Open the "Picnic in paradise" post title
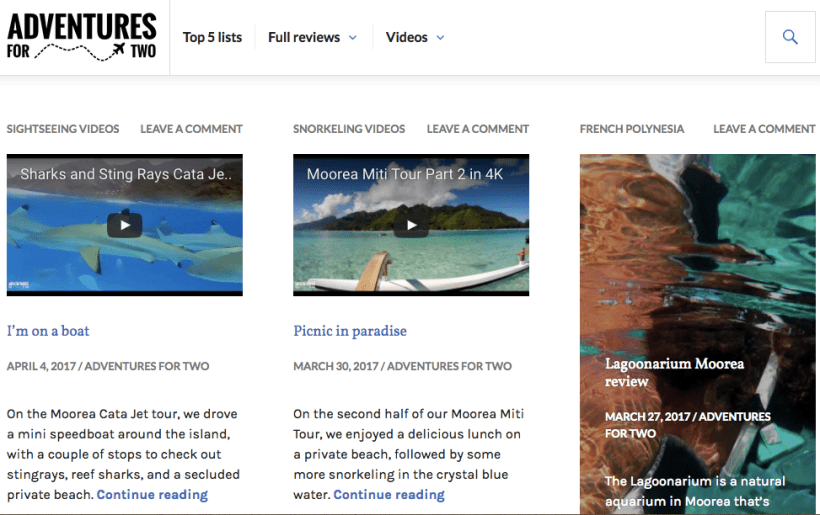820x515 pixels. click(x=350, y=331)
